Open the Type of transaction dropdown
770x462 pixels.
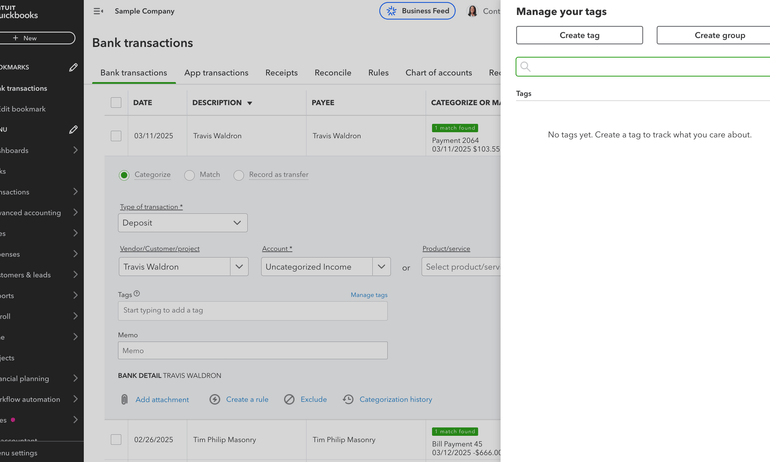[x=183, y=223]
